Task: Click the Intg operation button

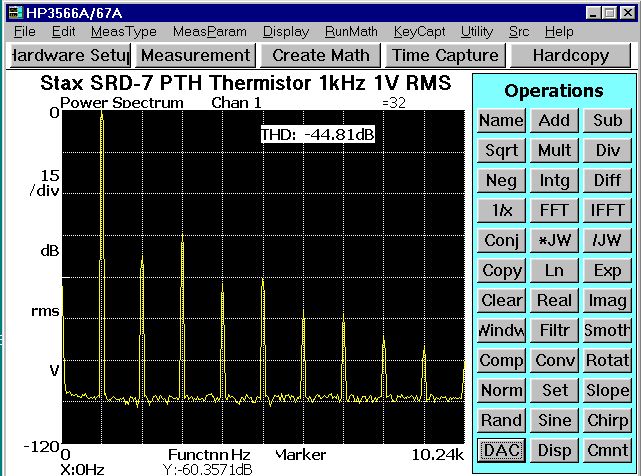Action: coord(554,180)
